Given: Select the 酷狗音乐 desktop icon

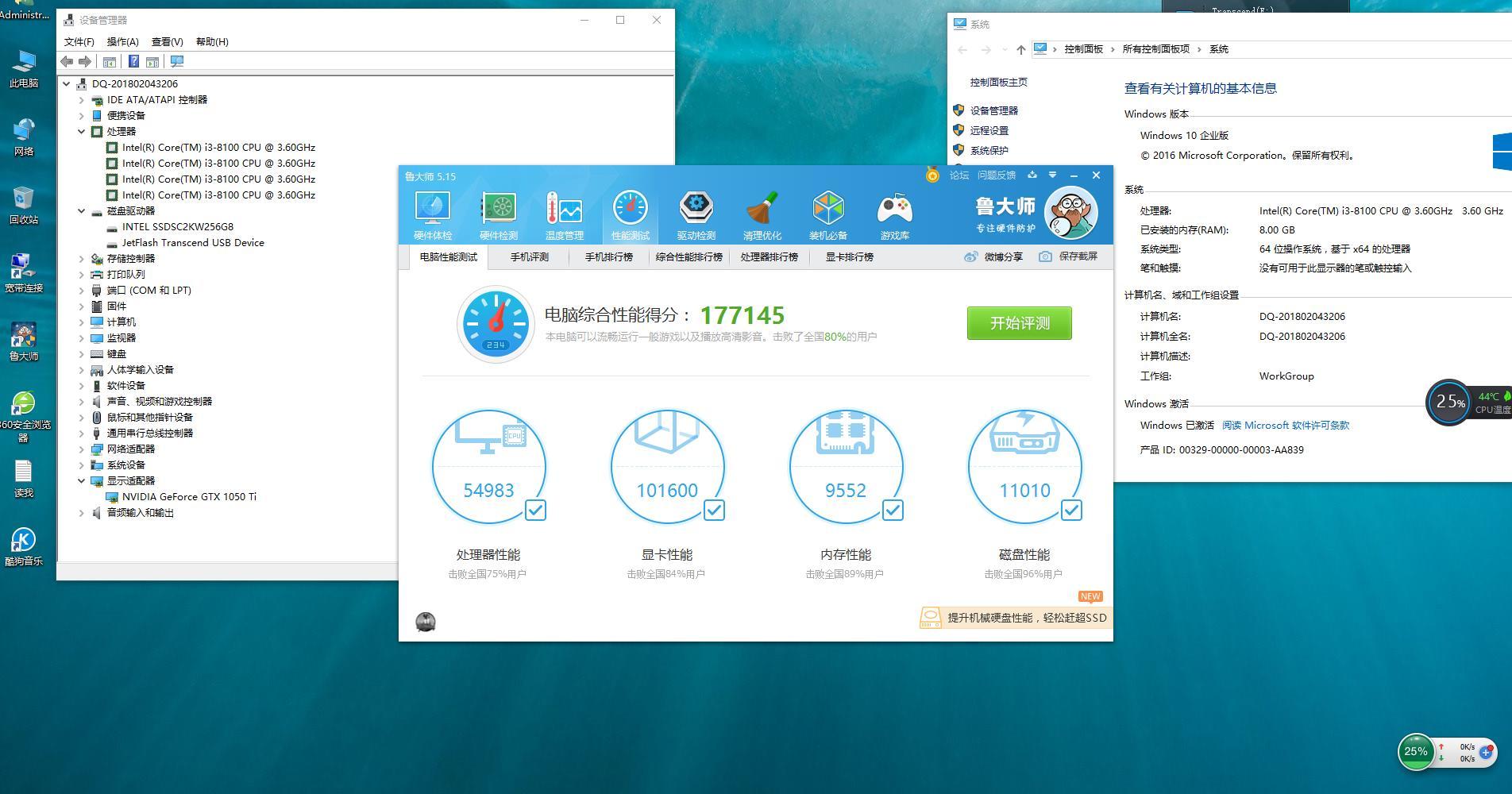Looking at the screenshot, I should (24, 546).
